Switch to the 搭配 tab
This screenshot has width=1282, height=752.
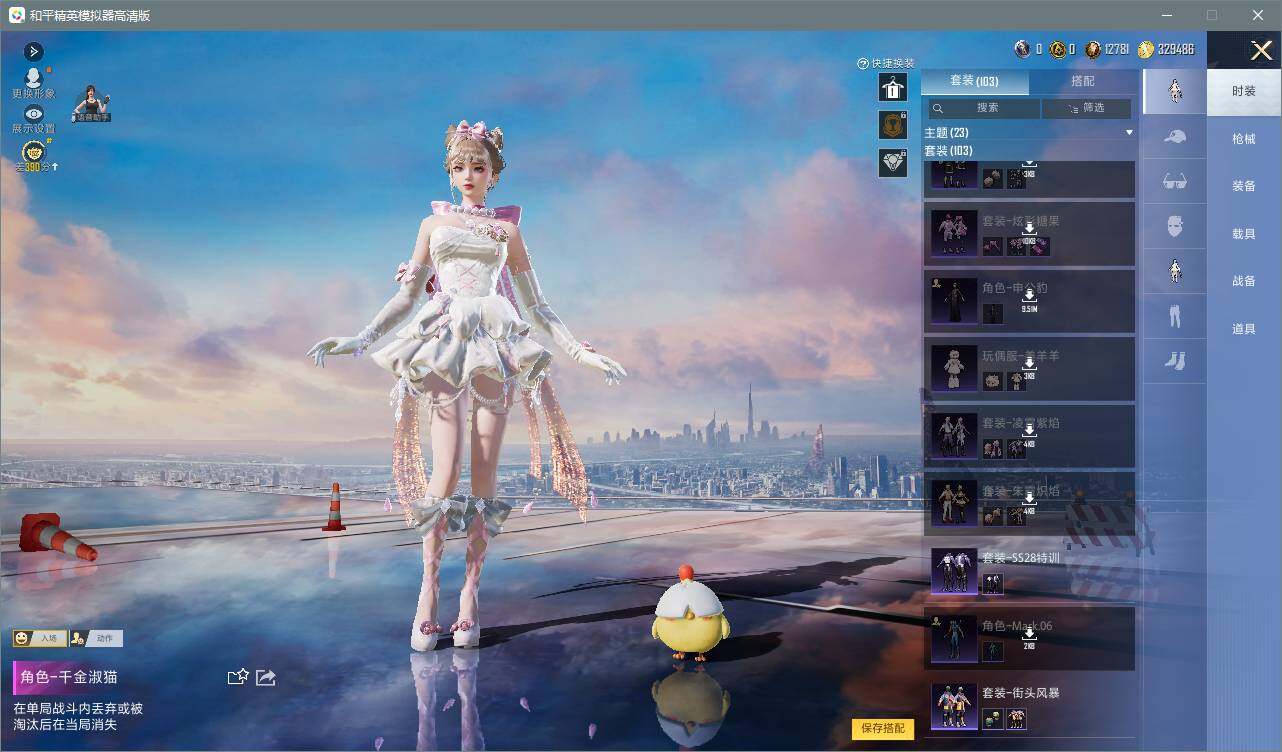pyautogui.click(x=1083, y=81)
